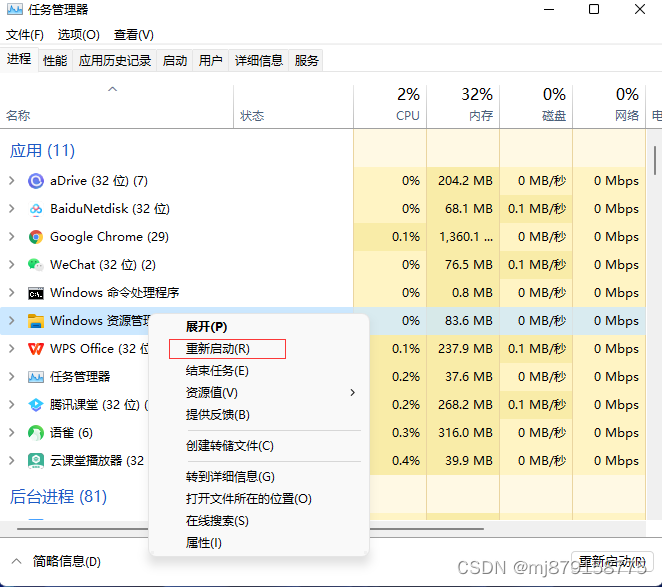
Task: Expand the Google Chrome process group
Action: [x=12, y=236]
